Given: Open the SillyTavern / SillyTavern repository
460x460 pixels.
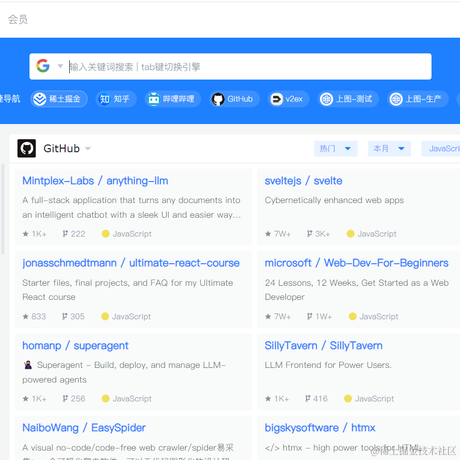Looking at the screenshot, I should pyautogui.click(x=323, y=346).
